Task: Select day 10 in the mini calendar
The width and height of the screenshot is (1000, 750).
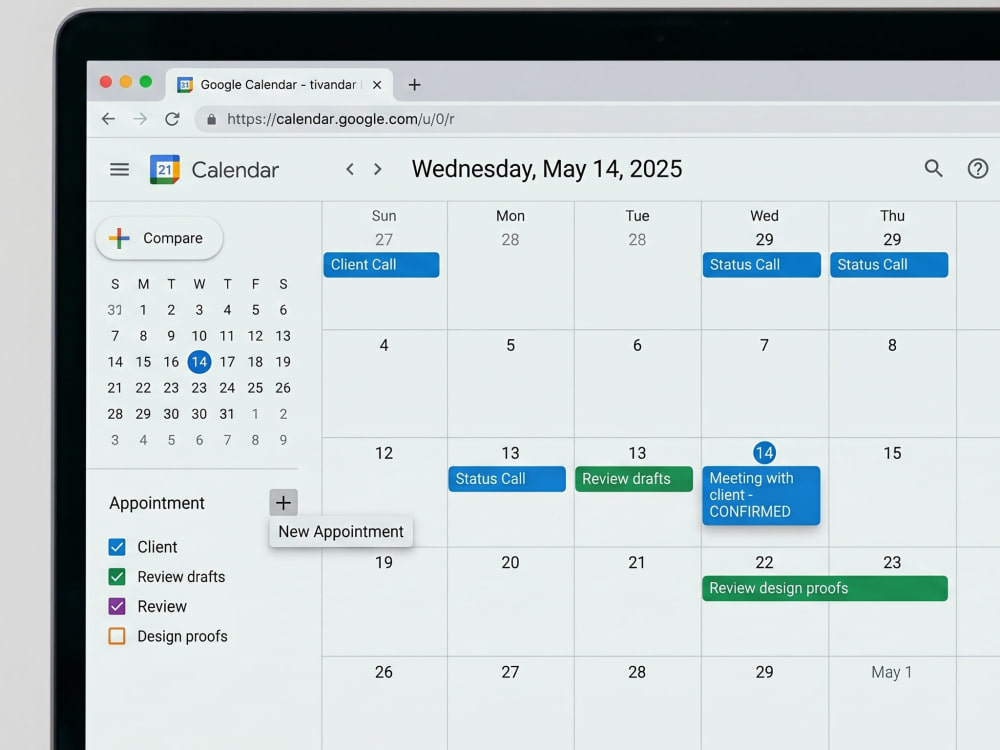Action: 199,336
